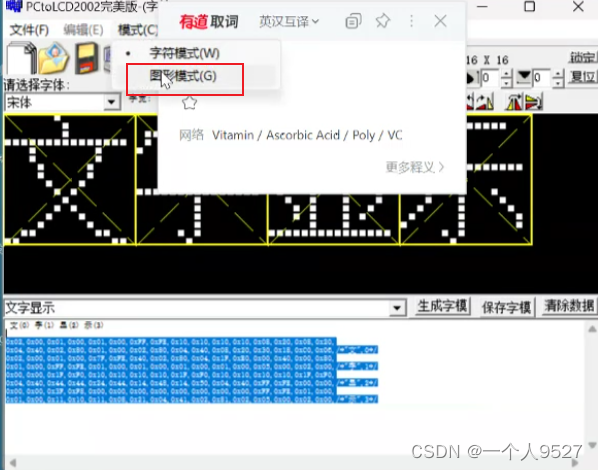
Task: Click the 生成字模 button
Action: (x=442, y=306)
